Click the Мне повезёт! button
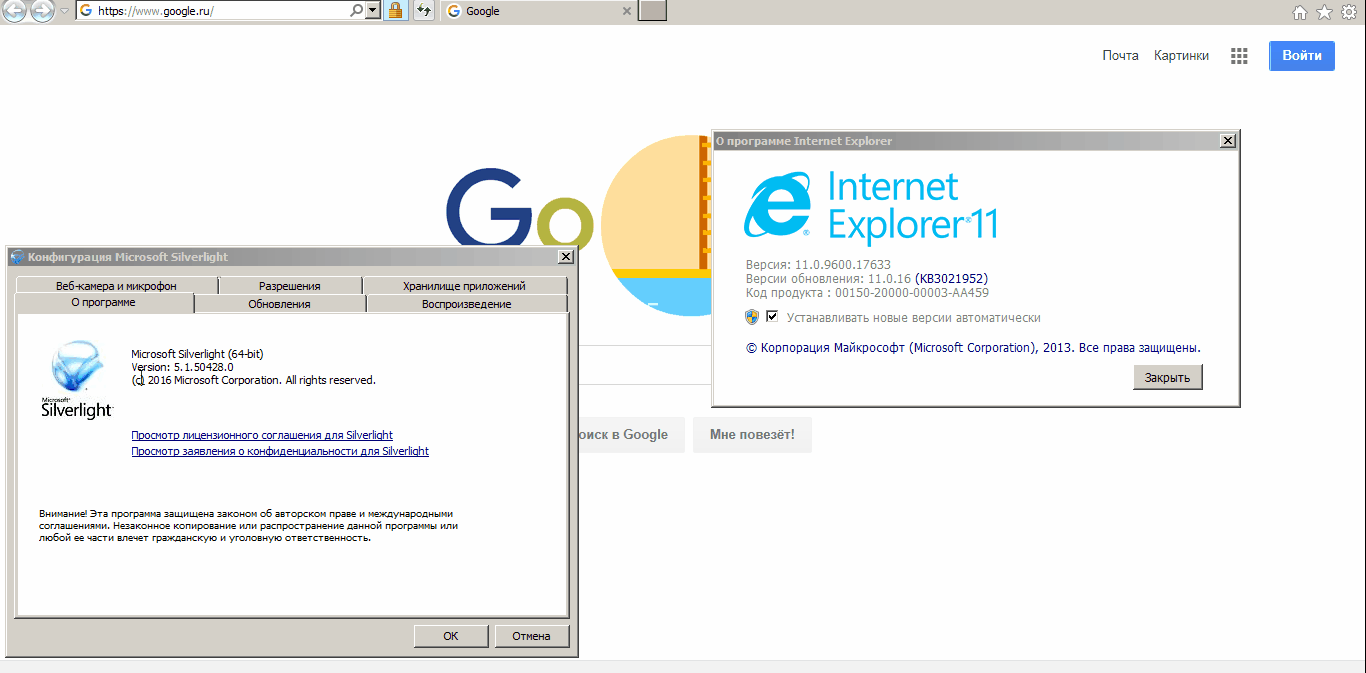Viewport: 1366px width, 673px height. pyautogui.click(x=752, y=435)
